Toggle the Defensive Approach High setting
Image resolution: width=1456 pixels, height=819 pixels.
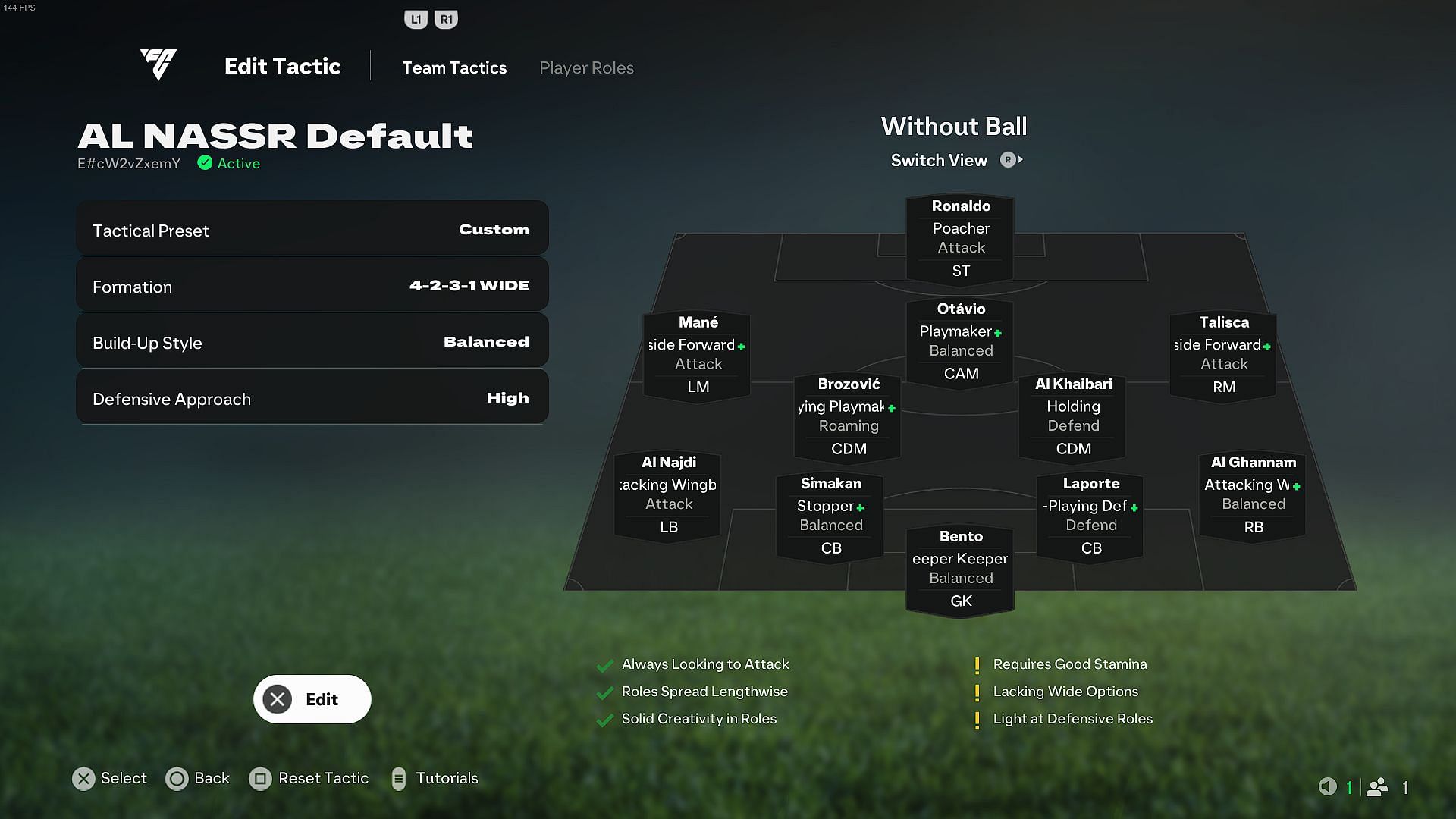[x=312, y=398]
